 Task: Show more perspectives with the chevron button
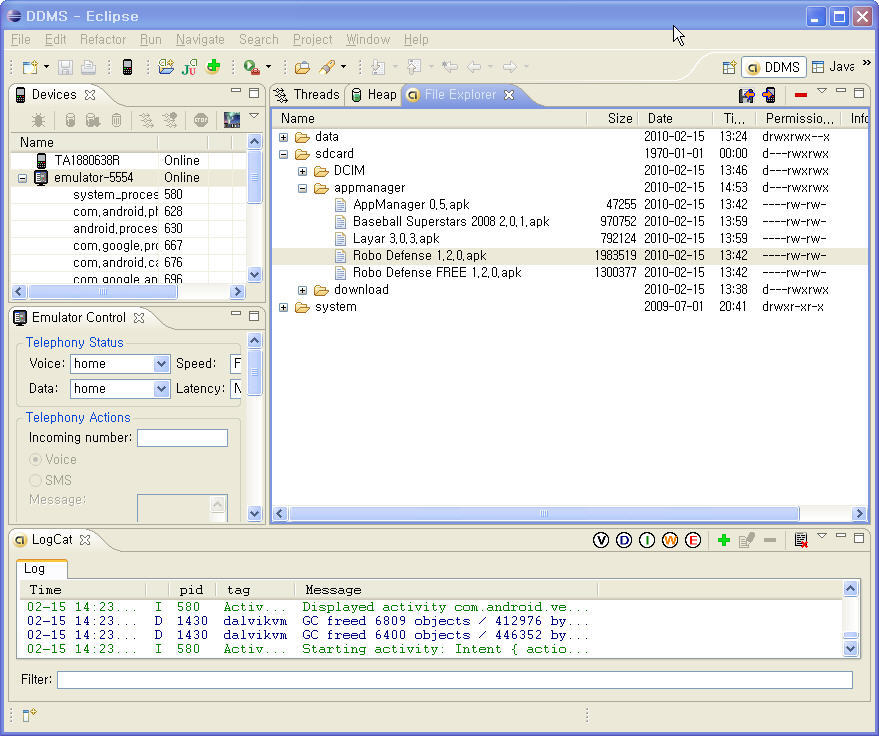point(867,63)
